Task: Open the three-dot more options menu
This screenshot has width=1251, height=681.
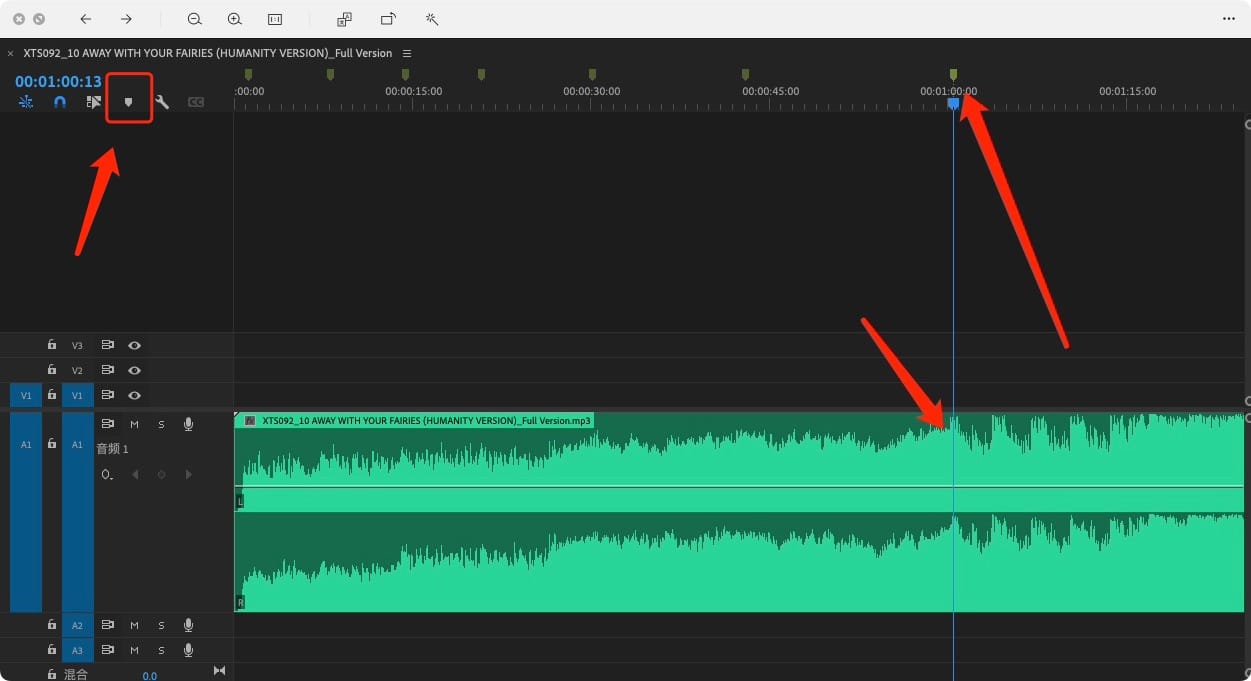Action: pos(1229,19)
